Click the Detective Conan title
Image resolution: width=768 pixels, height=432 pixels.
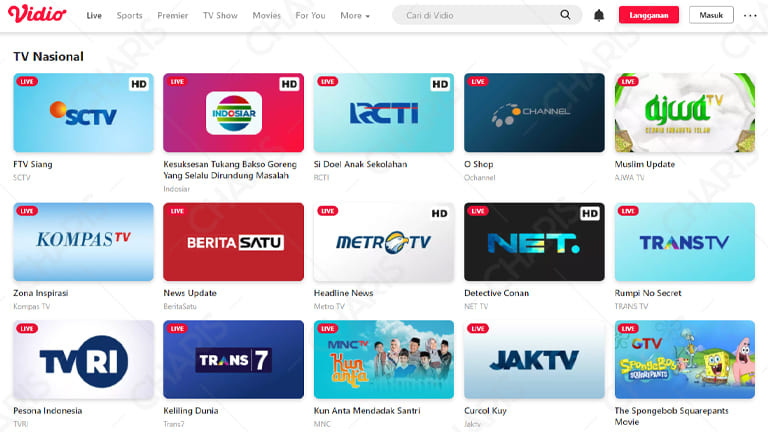(x=497, y=293)
